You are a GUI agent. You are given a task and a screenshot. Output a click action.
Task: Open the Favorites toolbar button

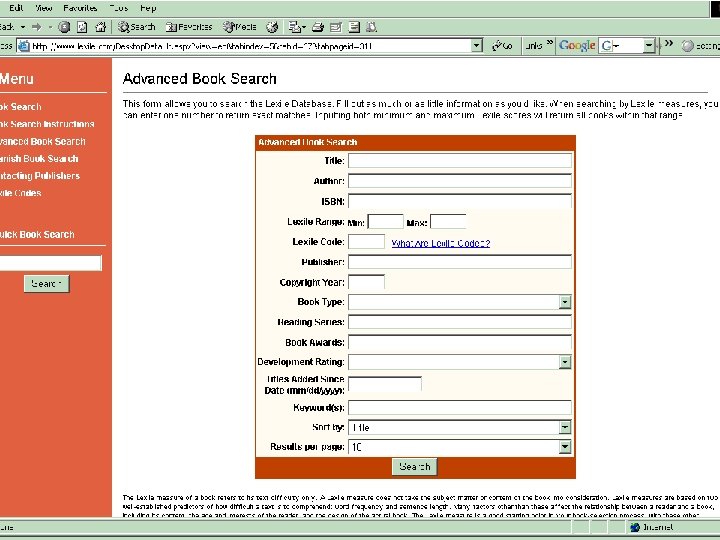coord(189,27)
